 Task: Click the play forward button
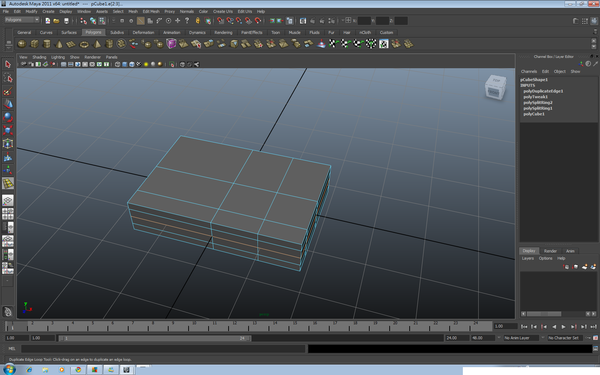click(563, 327)
